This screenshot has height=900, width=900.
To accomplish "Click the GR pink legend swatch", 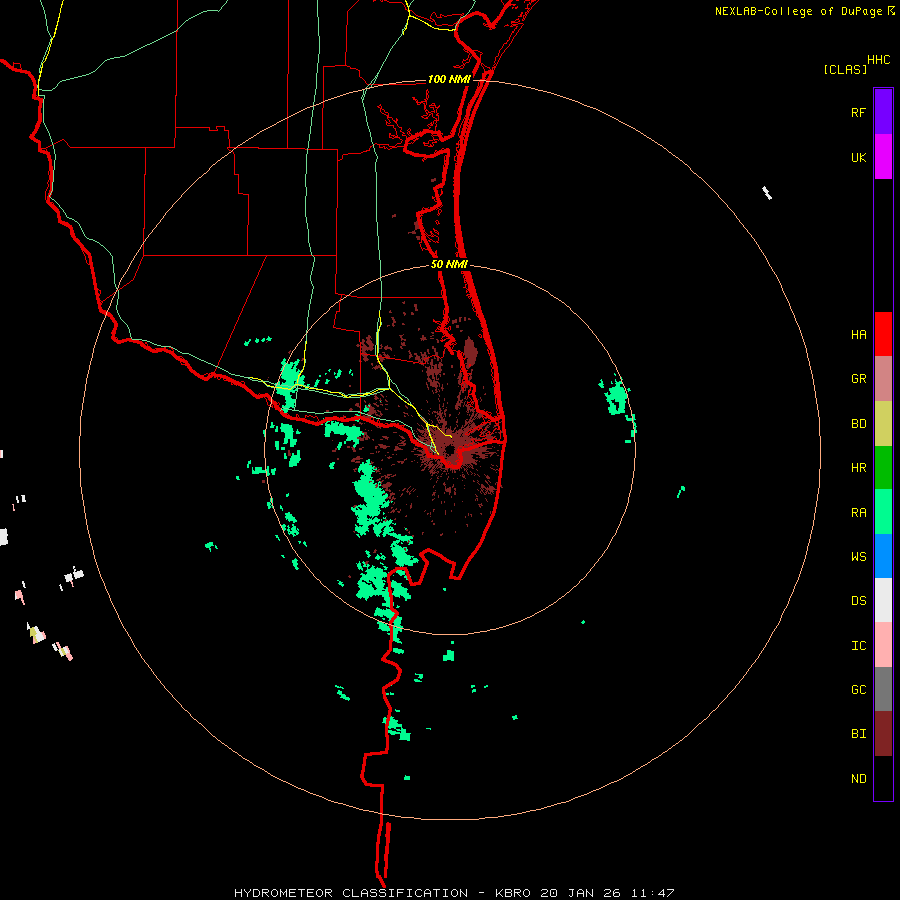I will coord(883,379).
